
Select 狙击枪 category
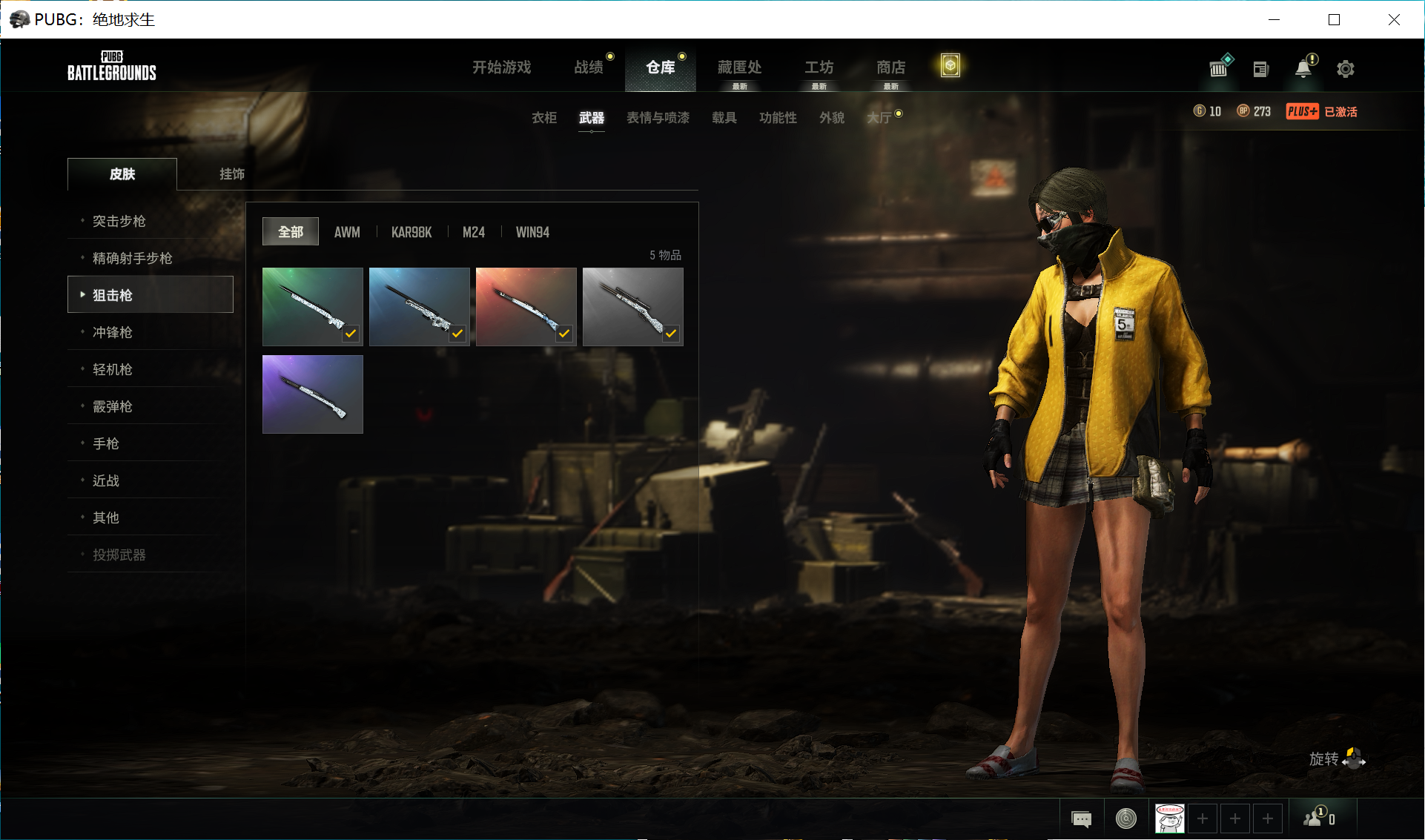pyautogui.click(x=151, y=294)
